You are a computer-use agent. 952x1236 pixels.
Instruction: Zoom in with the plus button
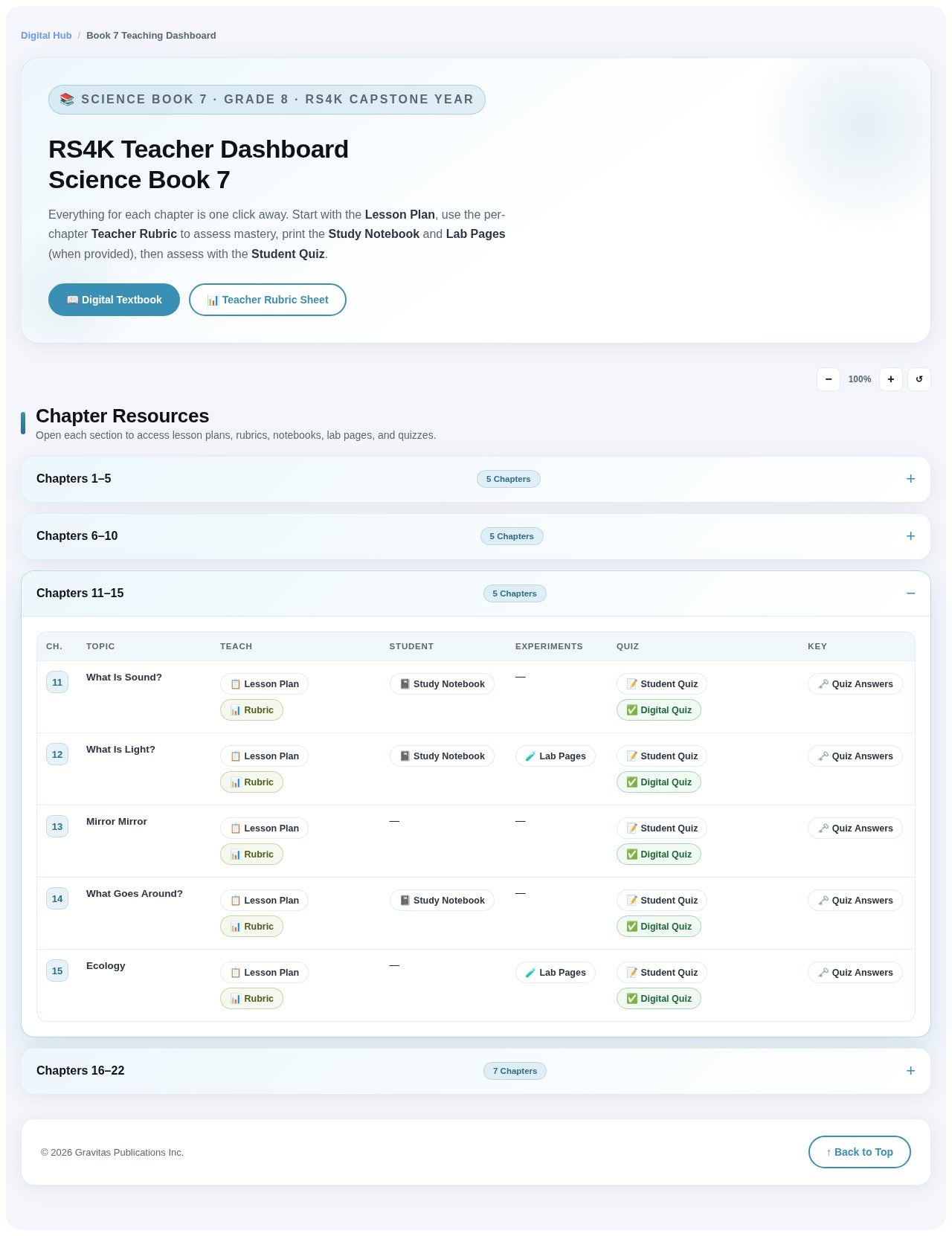891,379
